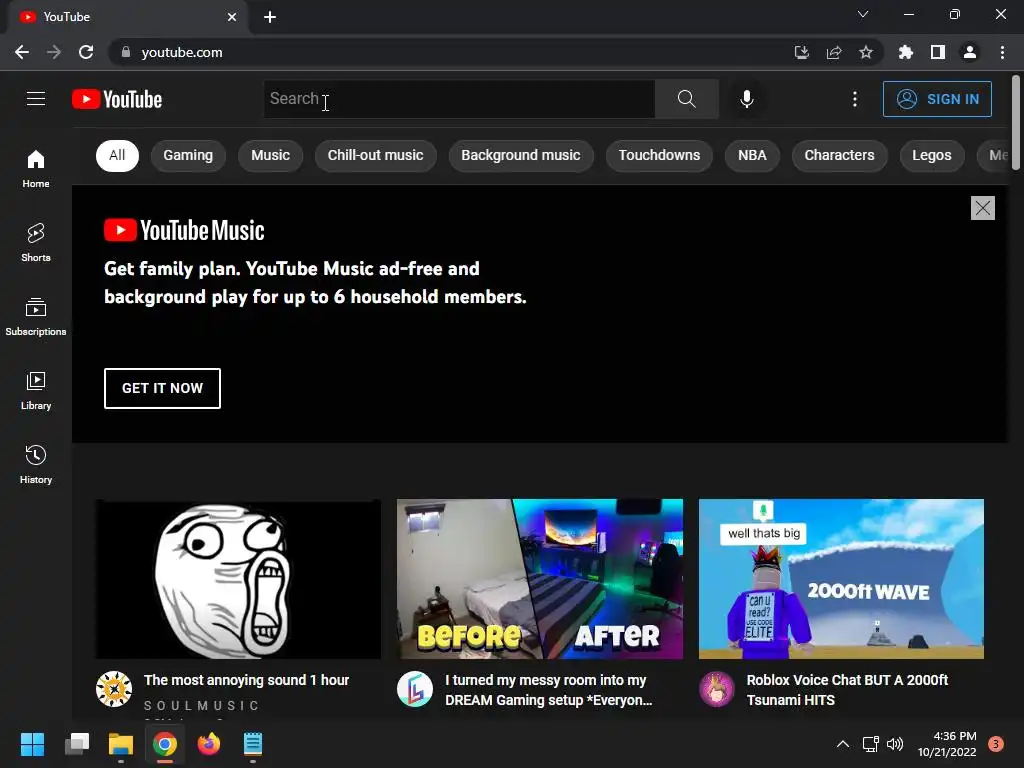Open Chrome three-dot menu
Screen dimensions: 1024x768
[1002, 52]
